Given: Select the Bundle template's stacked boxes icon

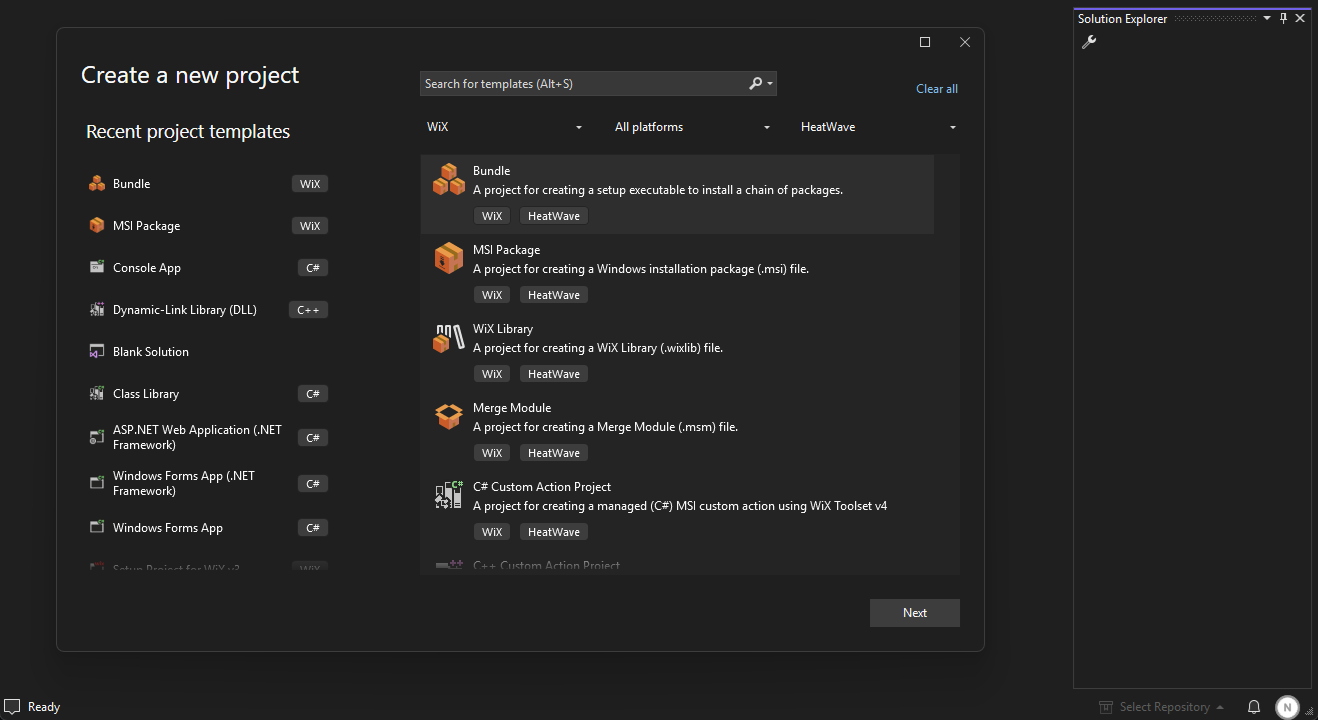Looking at the screenshot, I should 448,179.
